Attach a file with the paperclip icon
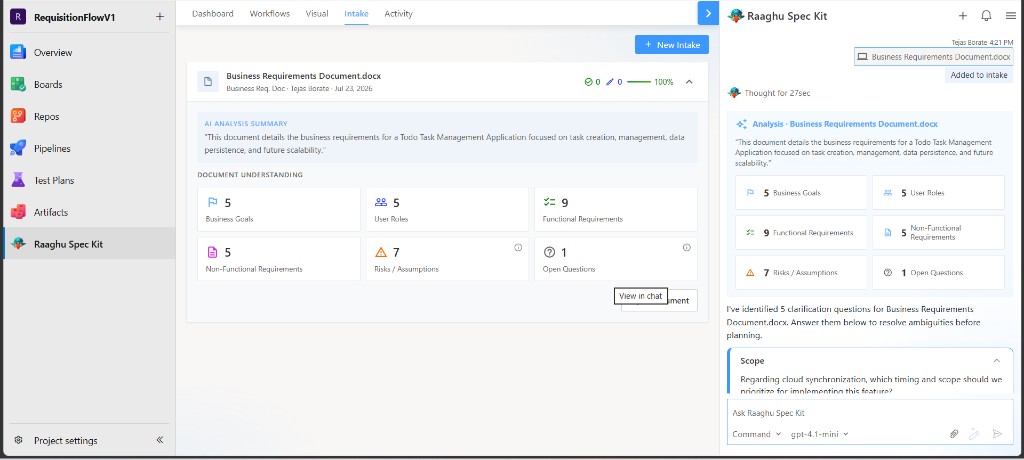1024x460 pixels. 953,434
